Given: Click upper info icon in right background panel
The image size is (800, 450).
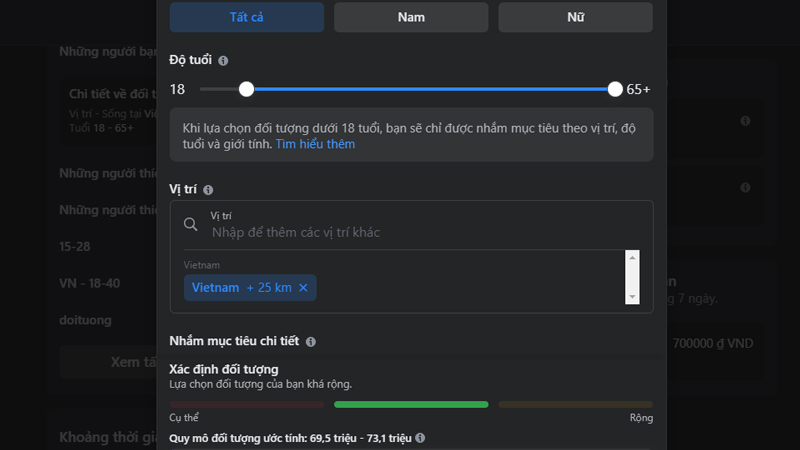Looking at the screenshot, I should (745, 121).
